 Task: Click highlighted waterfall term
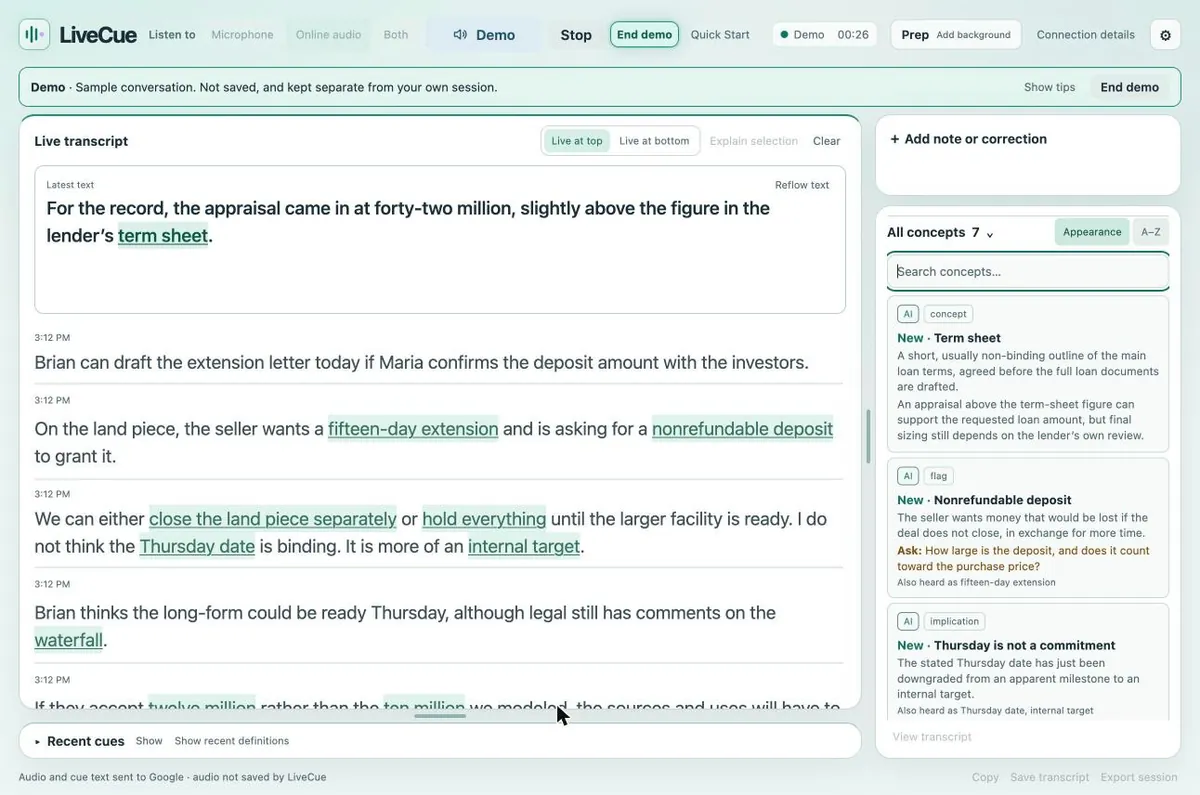tap(69, 640)
